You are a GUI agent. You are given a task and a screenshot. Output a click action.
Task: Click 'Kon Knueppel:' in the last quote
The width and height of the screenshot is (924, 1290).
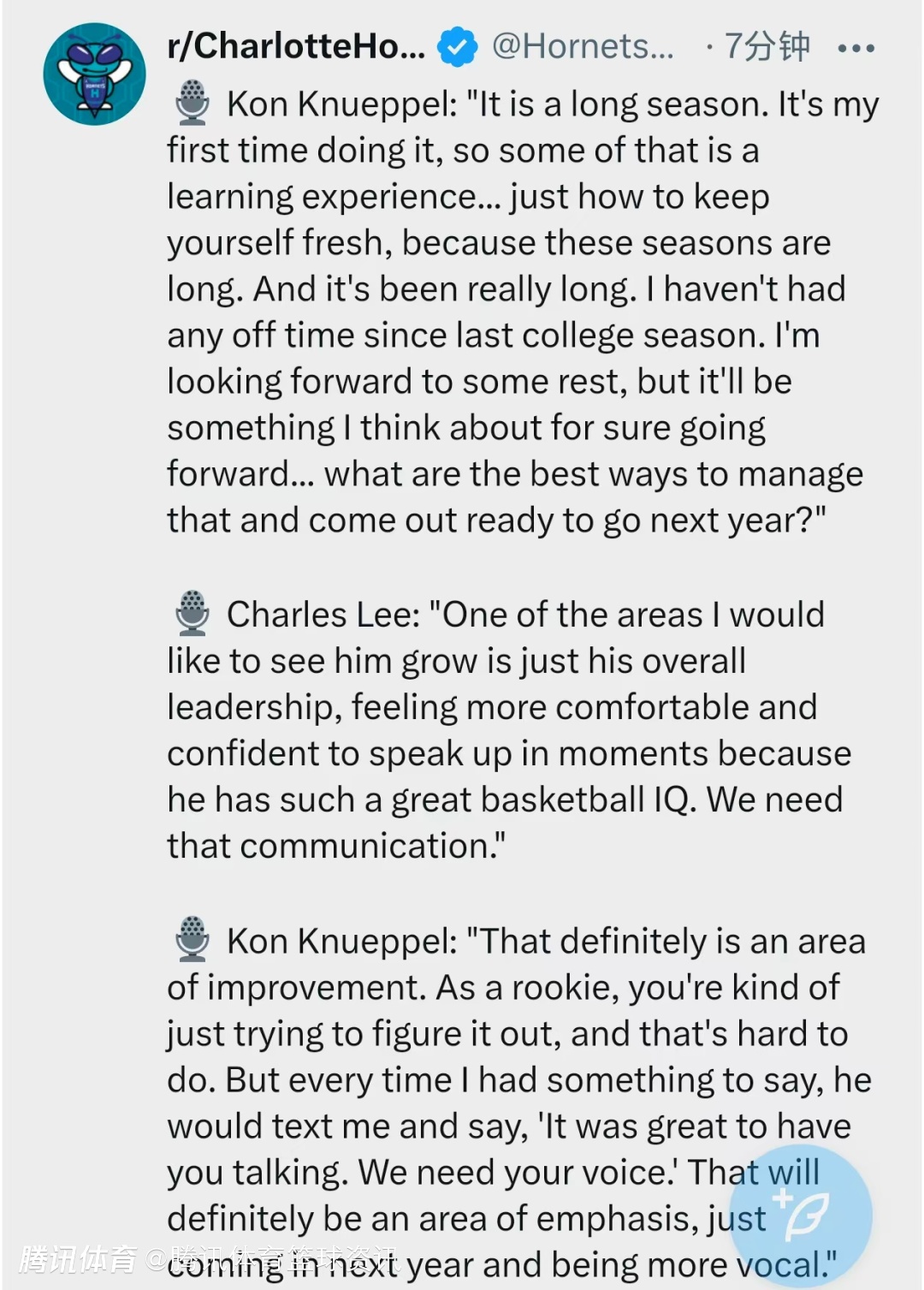click(x=342, y=942)
